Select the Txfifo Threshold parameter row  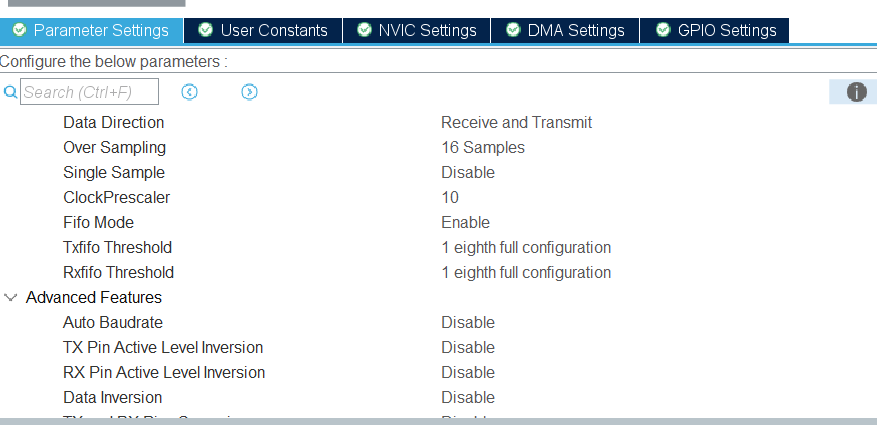tap(118, 247)
